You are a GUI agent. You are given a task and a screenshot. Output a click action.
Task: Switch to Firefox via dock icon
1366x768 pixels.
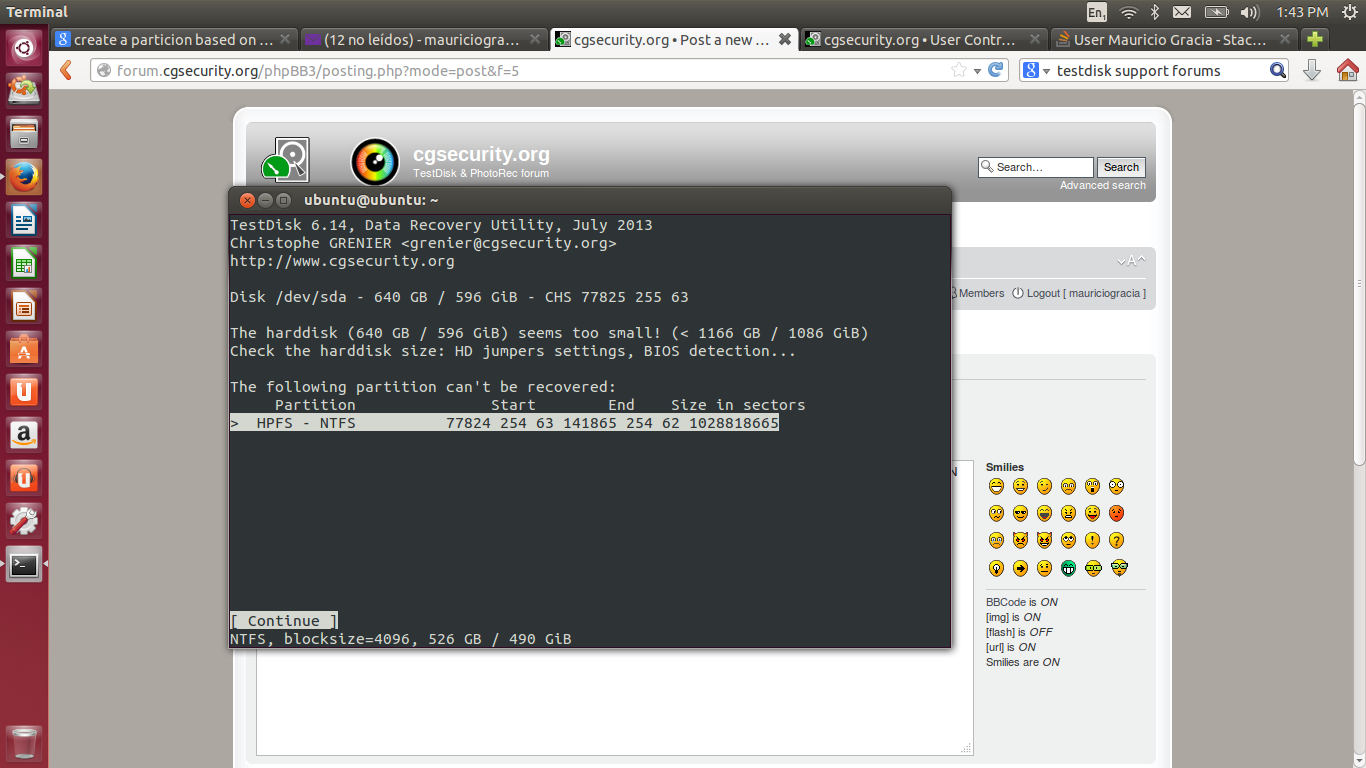24,177
